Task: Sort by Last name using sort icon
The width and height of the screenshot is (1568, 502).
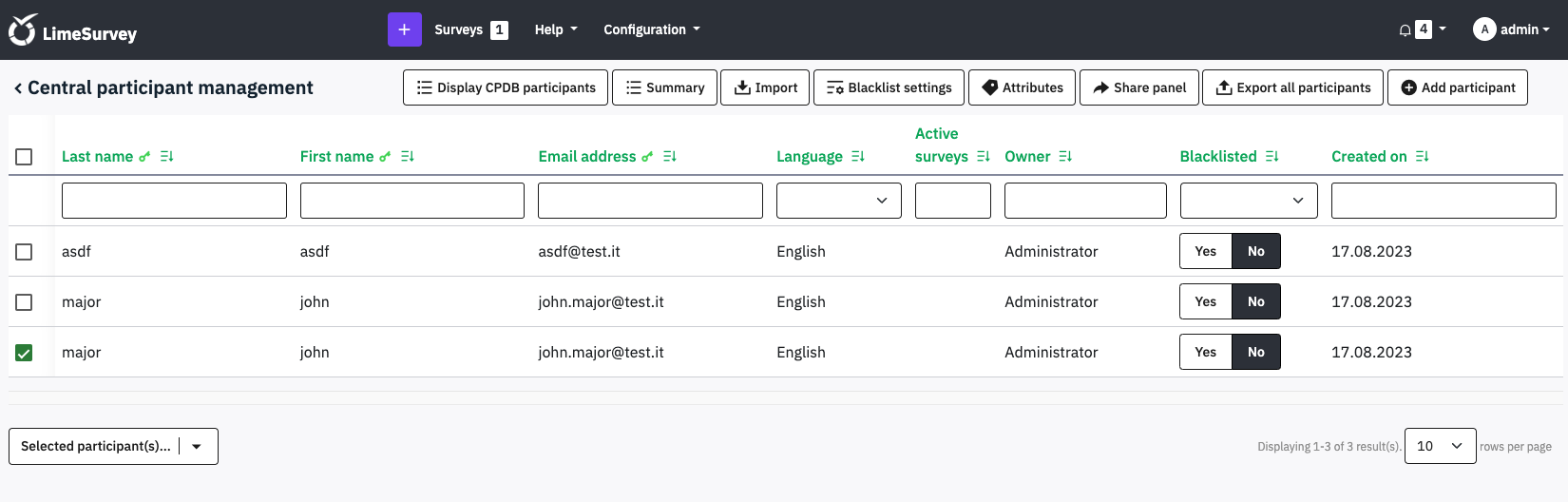Action: point(167,157)
